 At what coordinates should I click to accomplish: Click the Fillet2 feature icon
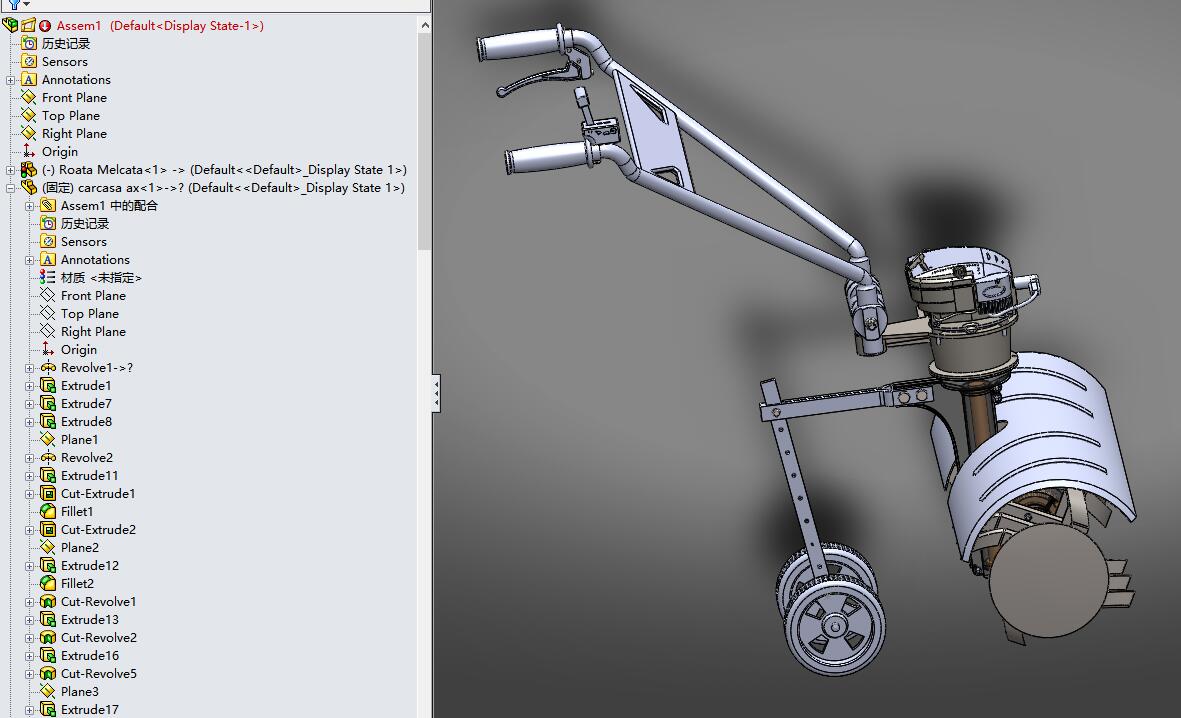coord(47,583)
